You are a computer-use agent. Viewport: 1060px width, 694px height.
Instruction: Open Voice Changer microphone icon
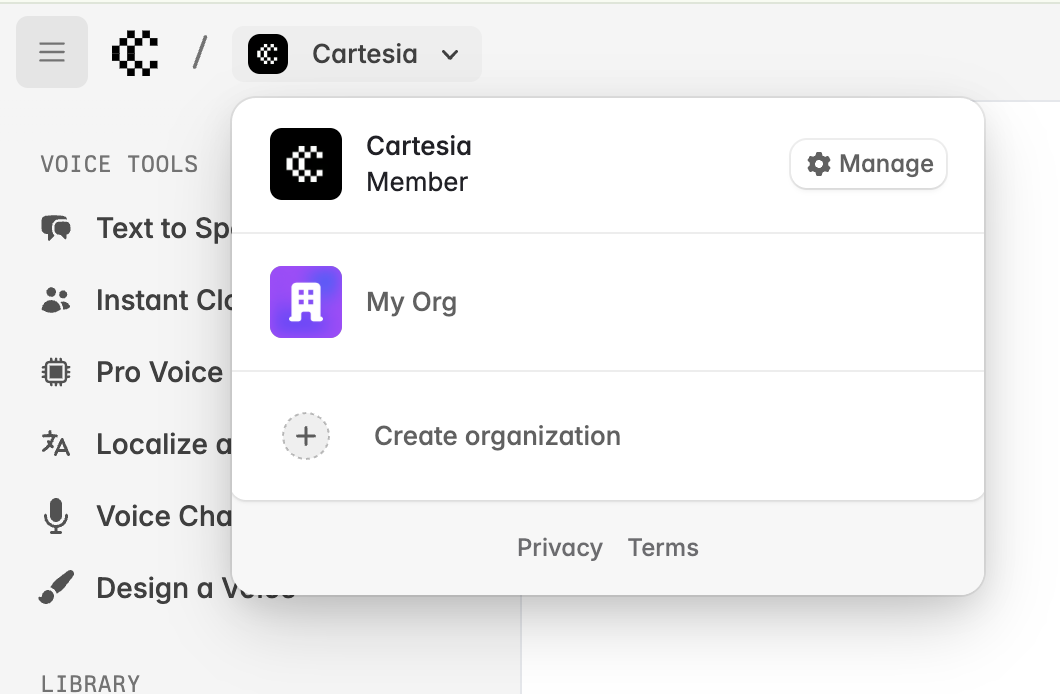tap(56, 516)
